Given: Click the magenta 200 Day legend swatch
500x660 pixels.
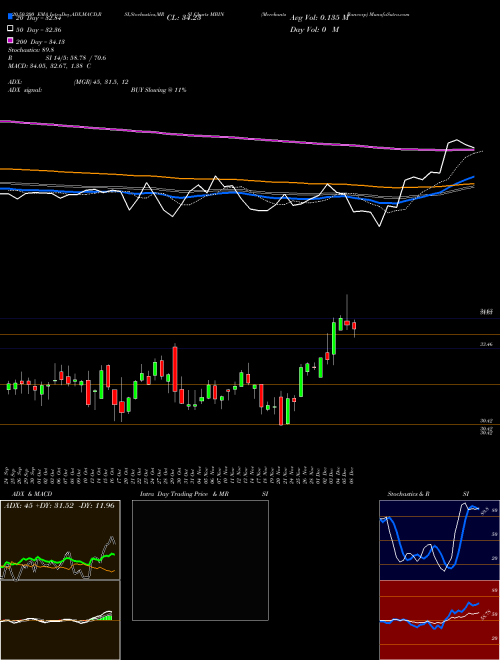Looking at the screenshot, I should click(x=10, y=41).
